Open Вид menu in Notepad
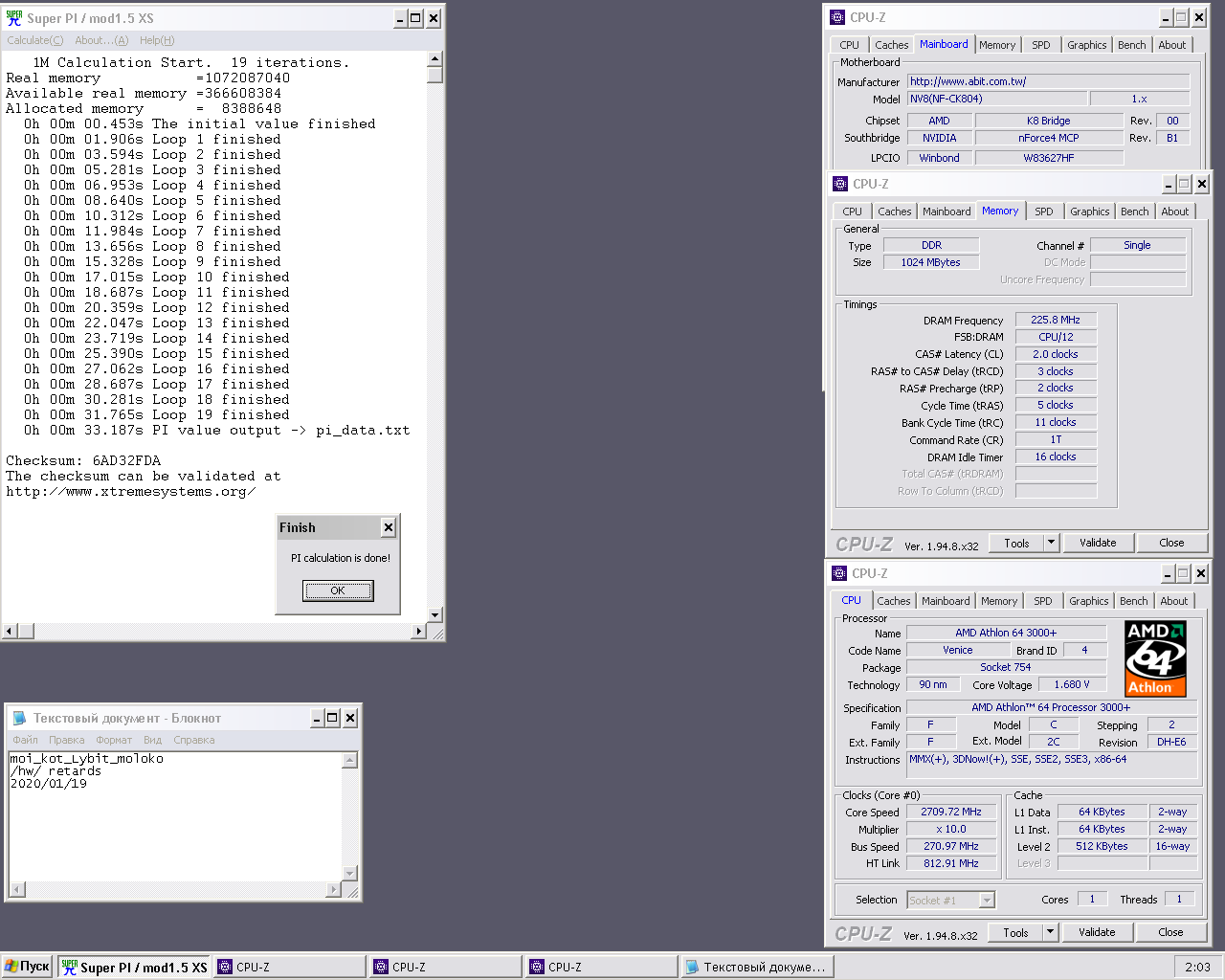Viewport: 1225px width, 980px height. pos(153,740)
